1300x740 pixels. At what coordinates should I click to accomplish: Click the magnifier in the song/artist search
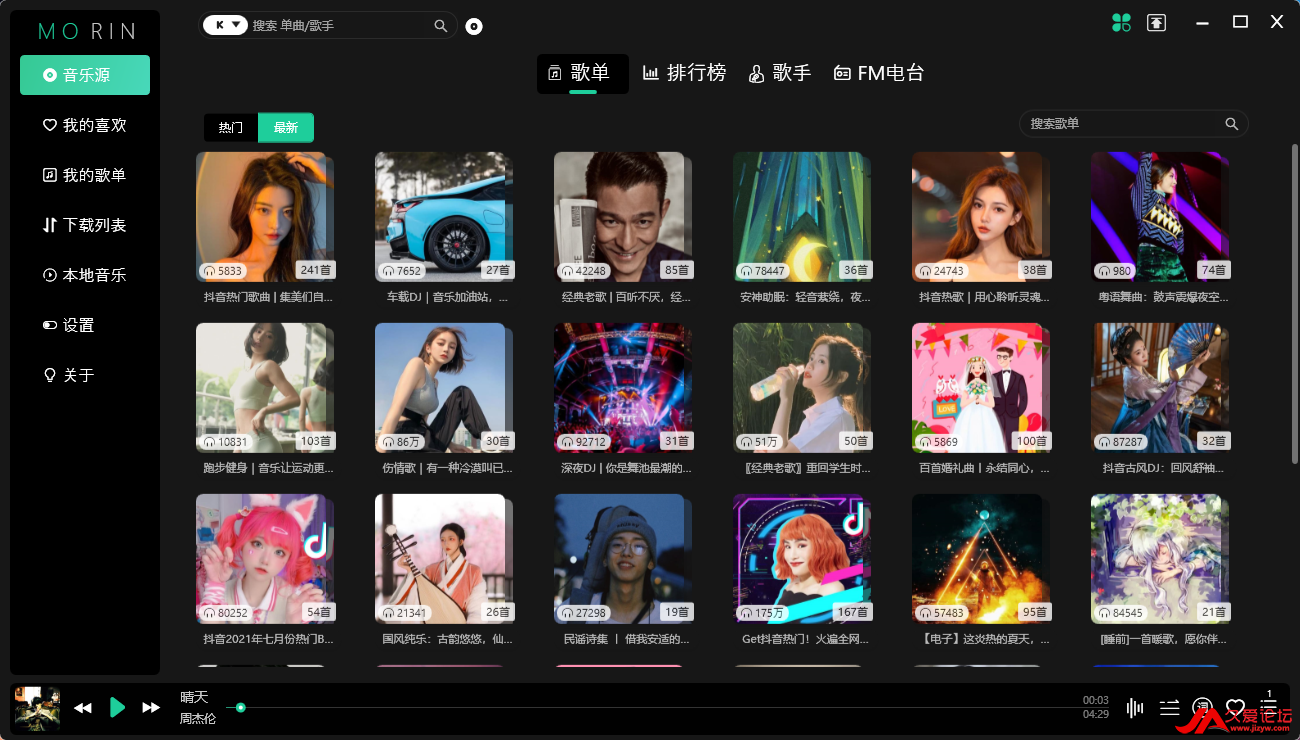point(441,26)
